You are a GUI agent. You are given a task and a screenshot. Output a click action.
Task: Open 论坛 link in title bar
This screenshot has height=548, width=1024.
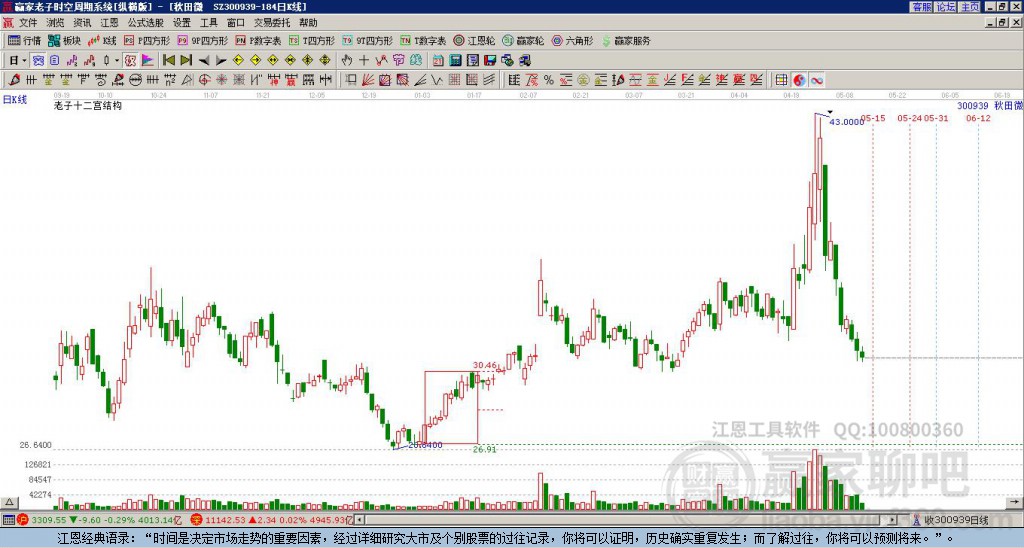945,7
